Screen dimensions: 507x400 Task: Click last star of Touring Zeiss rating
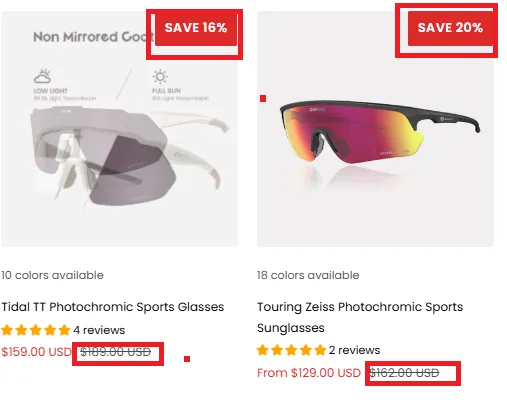pyautogui.click(x=320, y=350)
